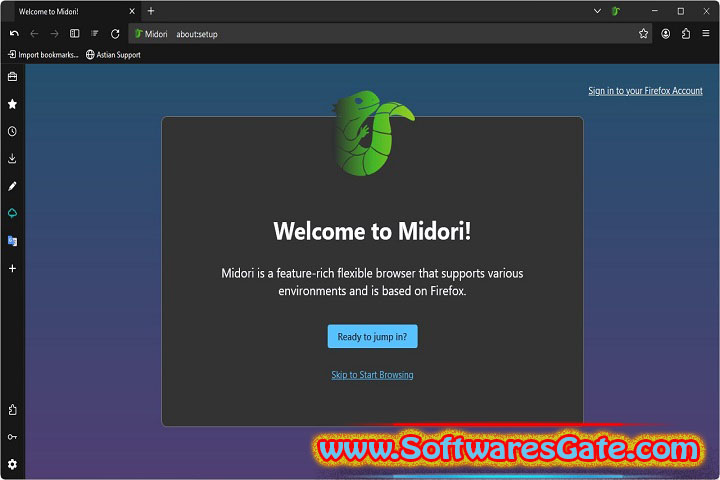
Task: Open the account profile icon in toolbar
Action: [x=665, y=34]
